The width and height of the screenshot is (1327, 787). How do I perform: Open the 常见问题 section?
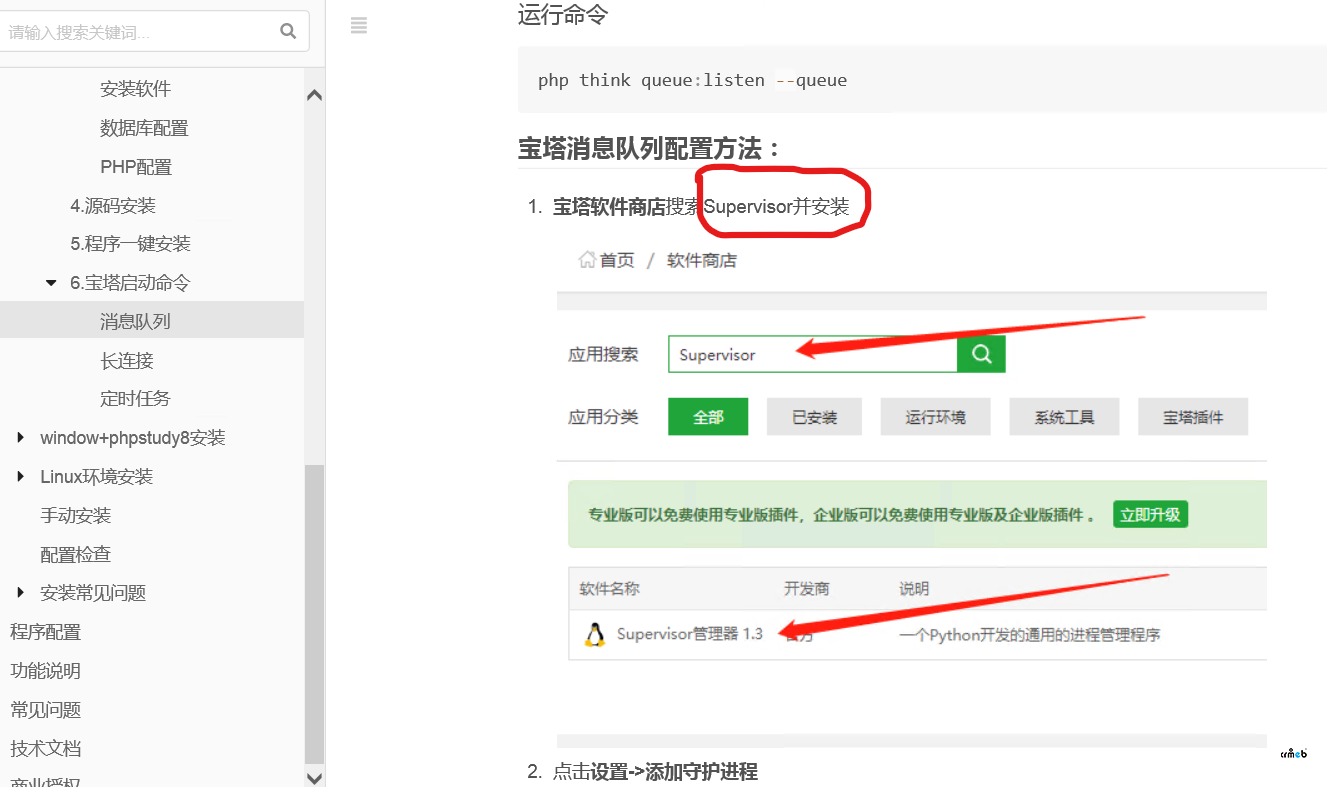(45, 710)
